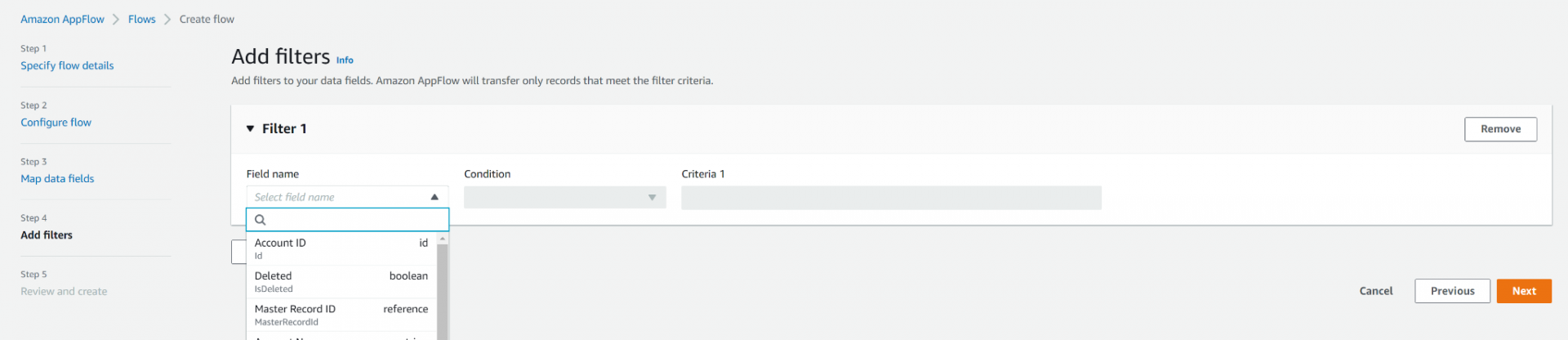The image size is (1568, 340).
Task: Go to the Map data fields step
Action: click(57, 179)
